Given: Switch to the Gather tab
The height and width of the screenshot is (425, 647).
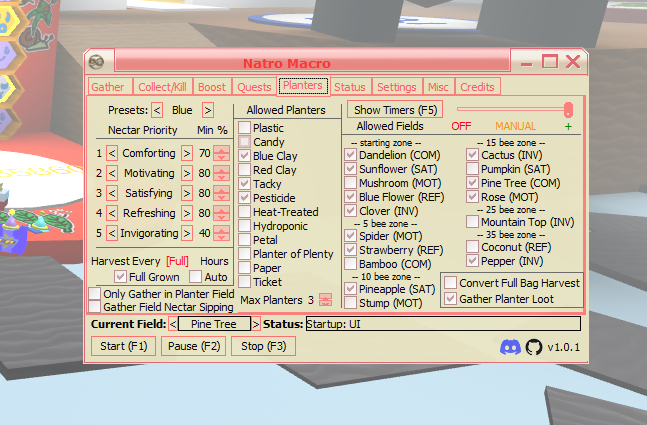Looking at the screenshot, I should [x=108, y=87].
